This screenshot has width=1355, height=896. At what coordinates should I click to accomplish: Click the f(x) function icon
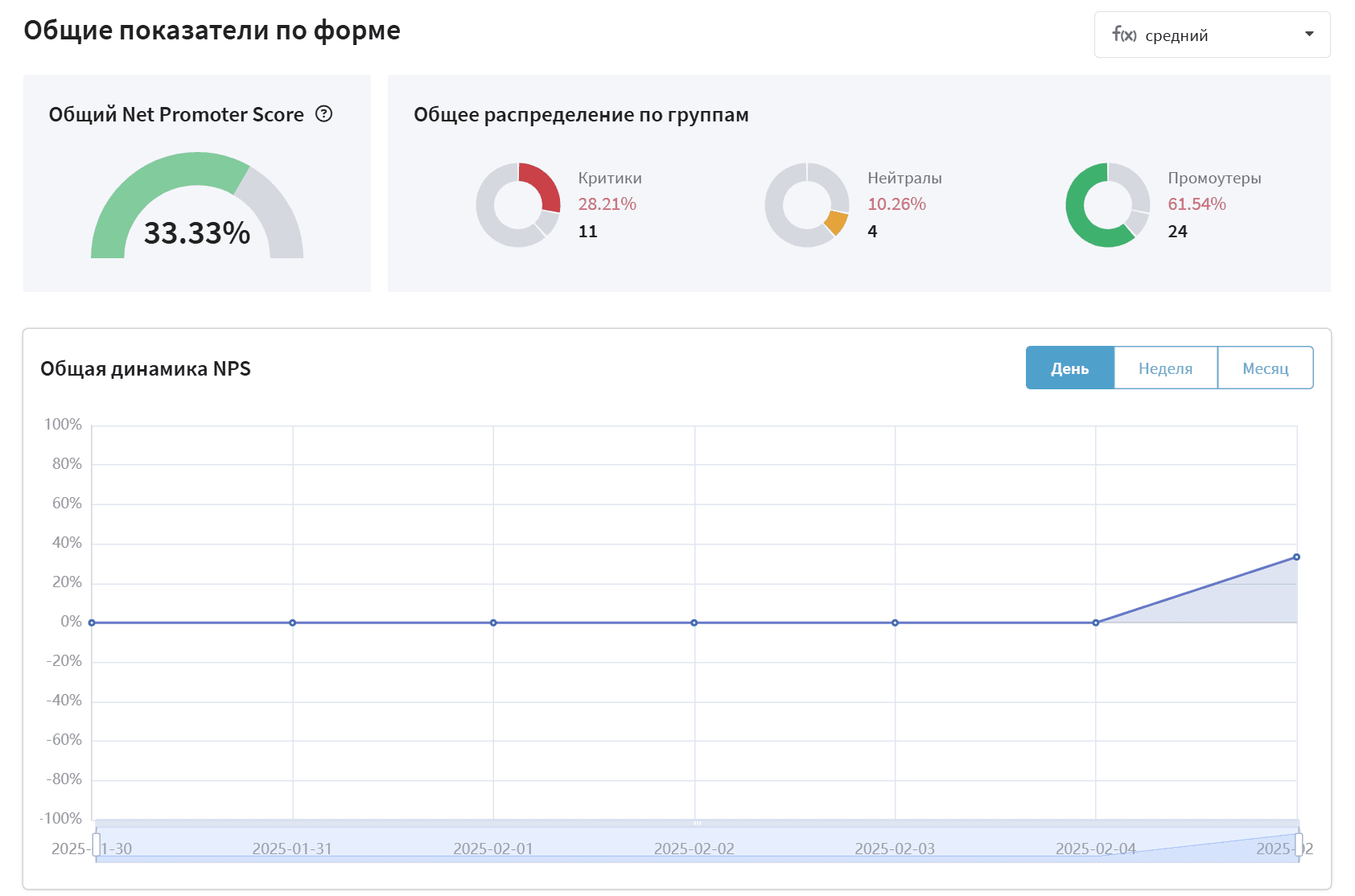tap(1124, 34)
